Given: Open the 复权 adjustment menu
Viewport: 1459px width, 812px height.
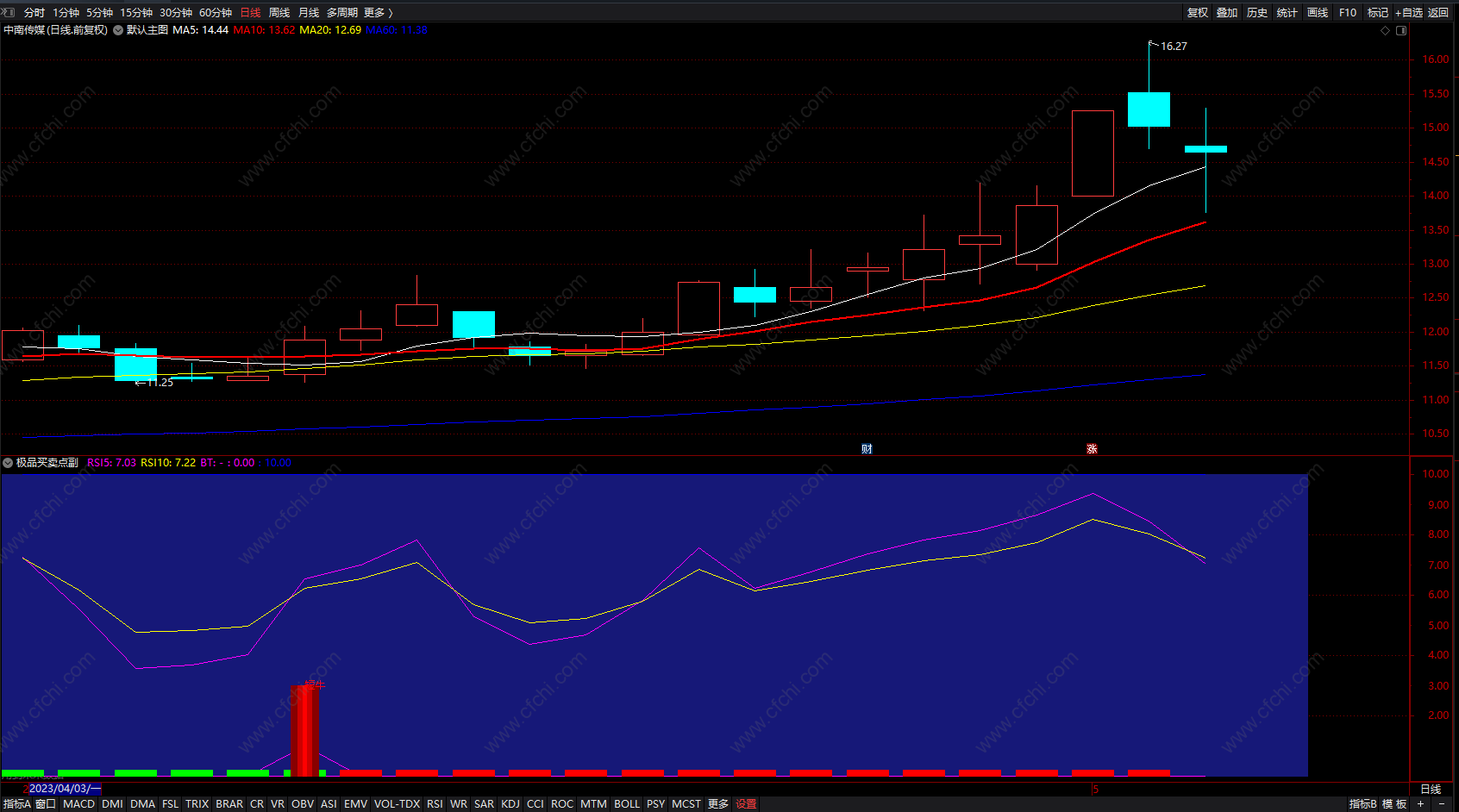Looking at the screenshot, I should click(1198, 12).
